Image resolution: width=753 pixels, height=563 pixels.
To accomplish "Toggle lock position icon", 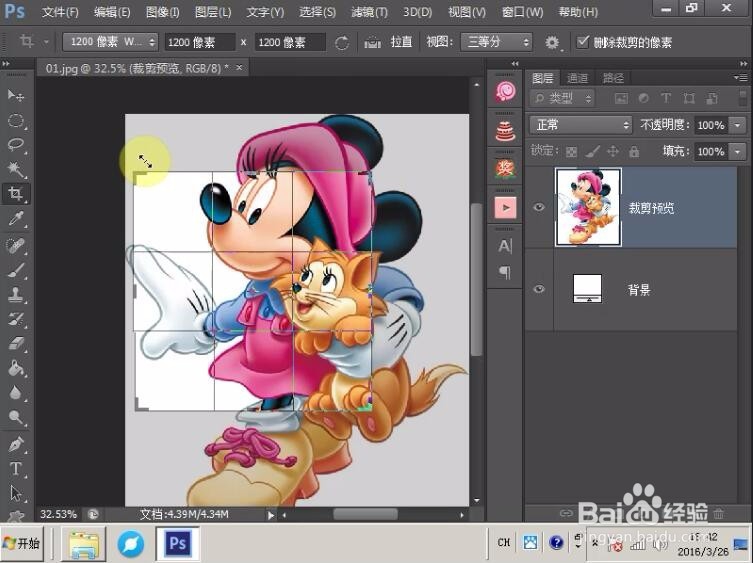I will [x=613, y=152].
